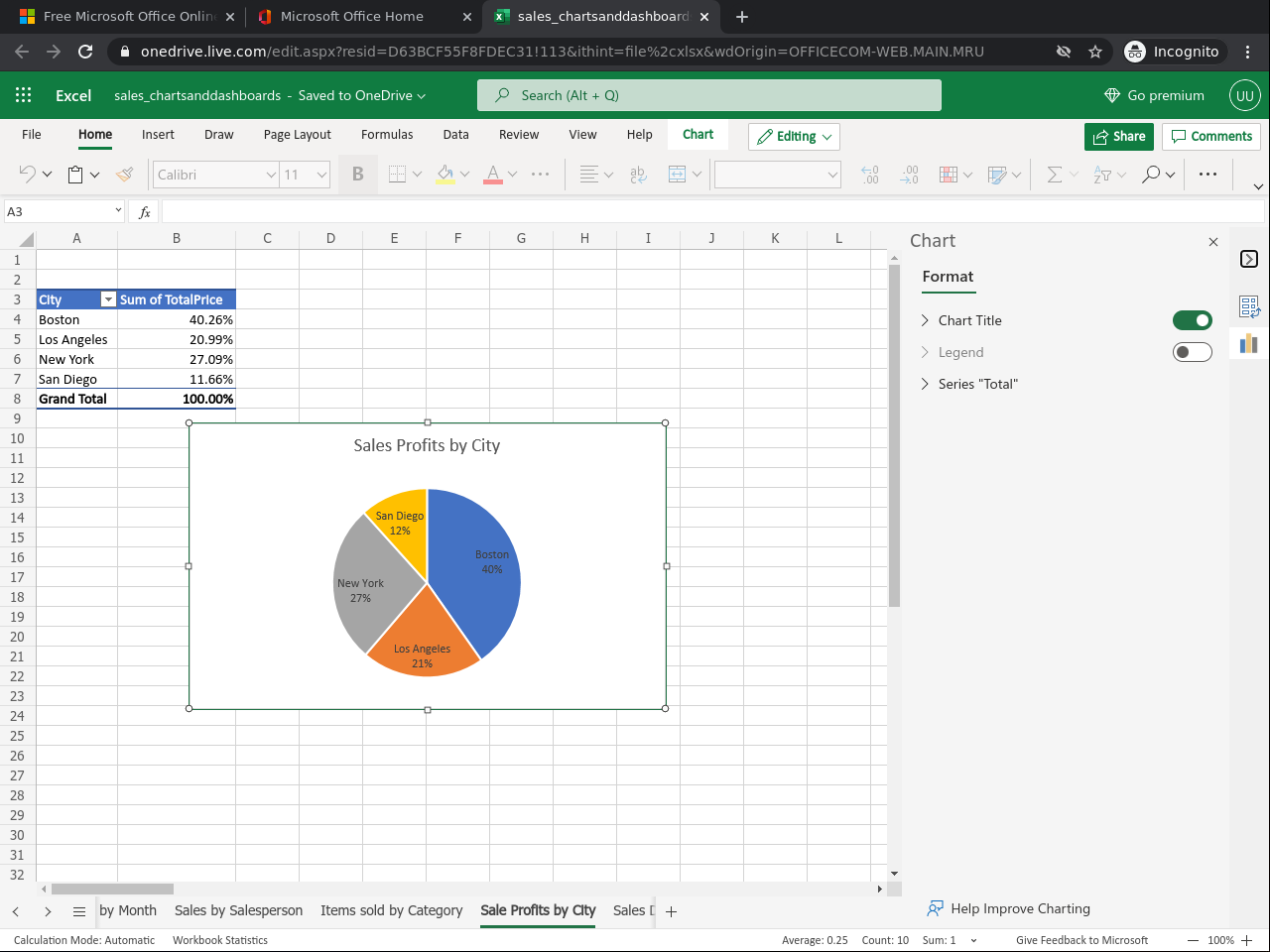Click the Share button
Image resolution: width=1270 pixels, height=952 pixels.
(x=1118, y=137)
